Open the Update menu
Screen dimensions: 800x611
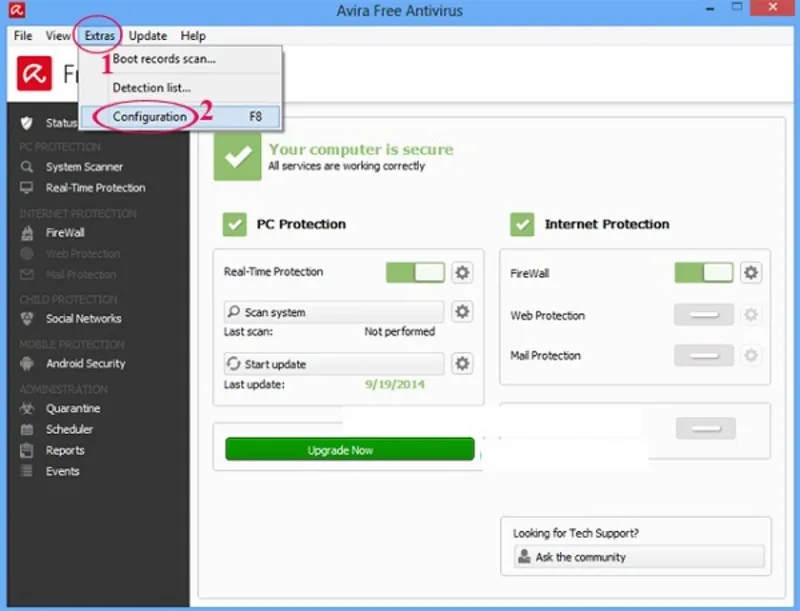pos(148,35)
